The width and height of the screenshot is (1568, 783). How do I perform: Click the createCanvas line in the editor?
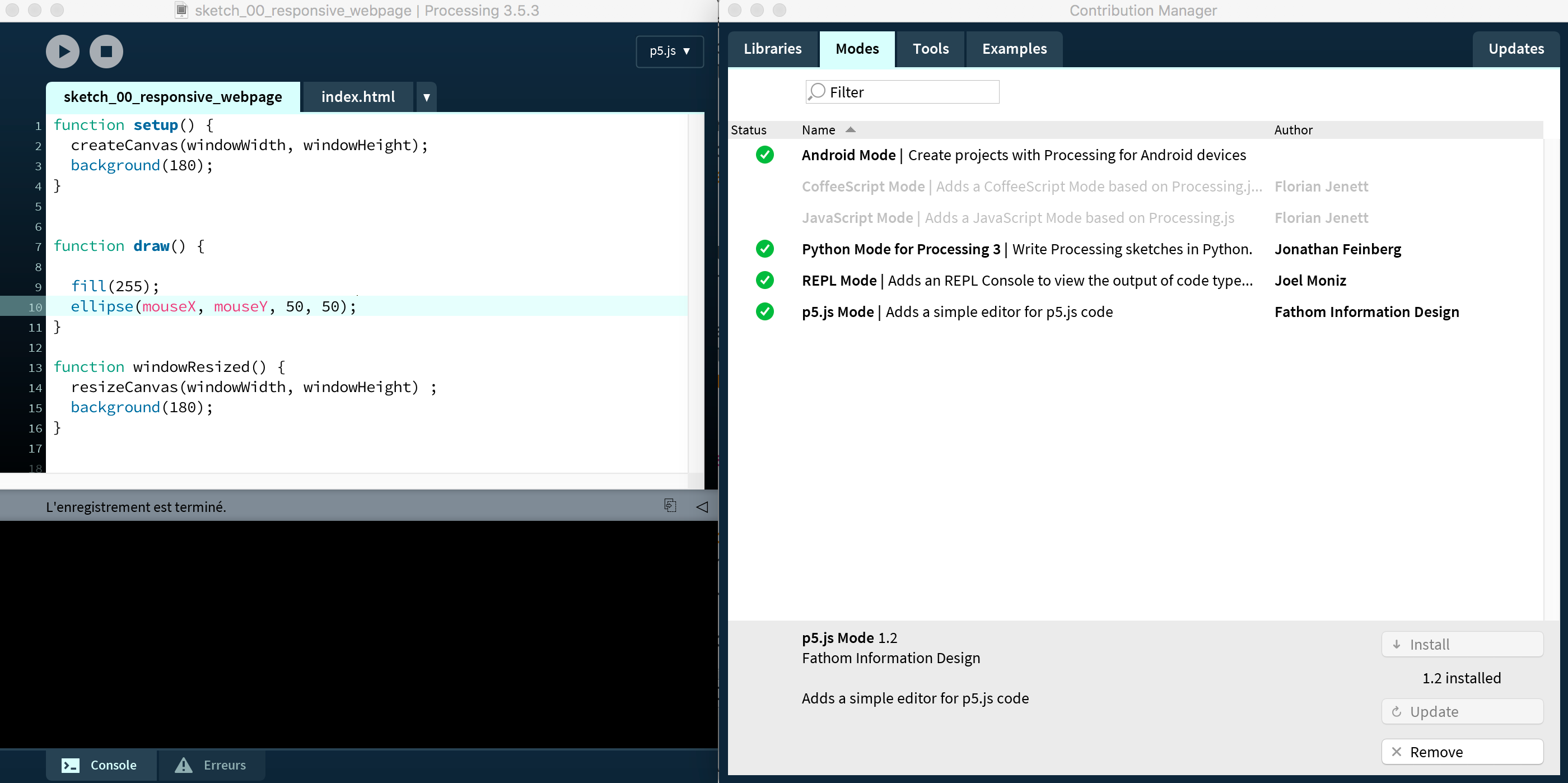point(250,145)
